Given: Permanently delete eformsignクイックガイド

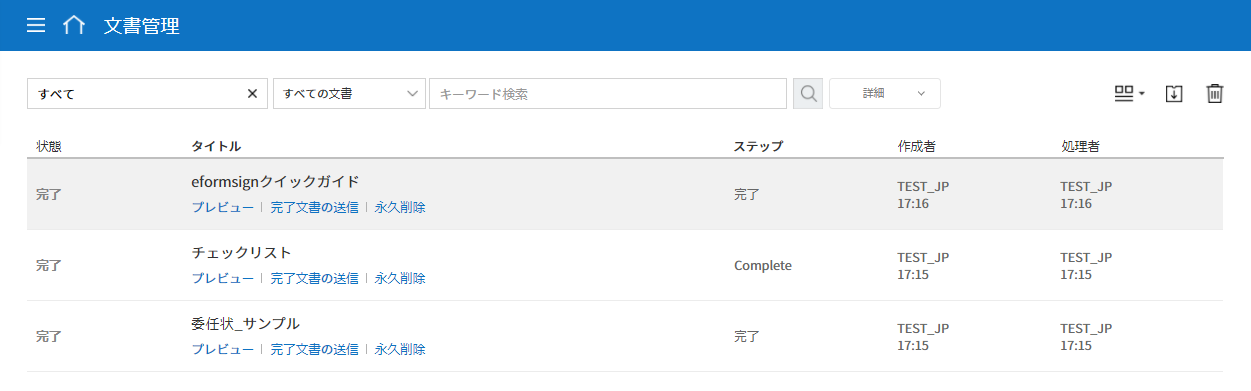Looking at the screenshot, I should pos(400,208).
